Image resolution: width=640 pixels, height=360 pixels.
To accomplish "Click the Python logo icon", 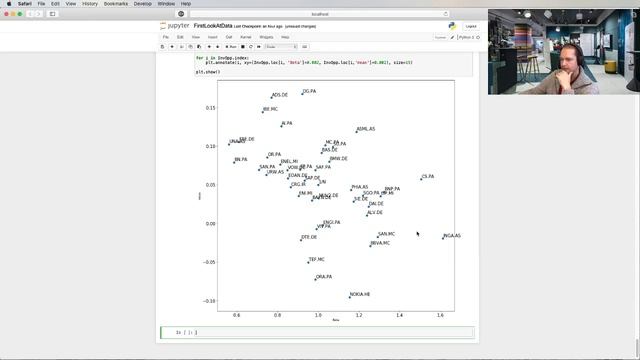I will coord(452,26).
